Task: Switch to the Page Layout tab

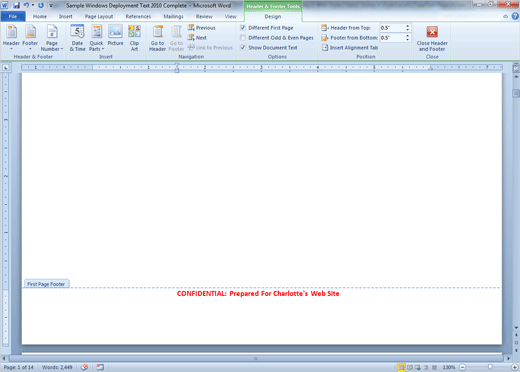Action: pyautogui.click(x=99, y=16)
